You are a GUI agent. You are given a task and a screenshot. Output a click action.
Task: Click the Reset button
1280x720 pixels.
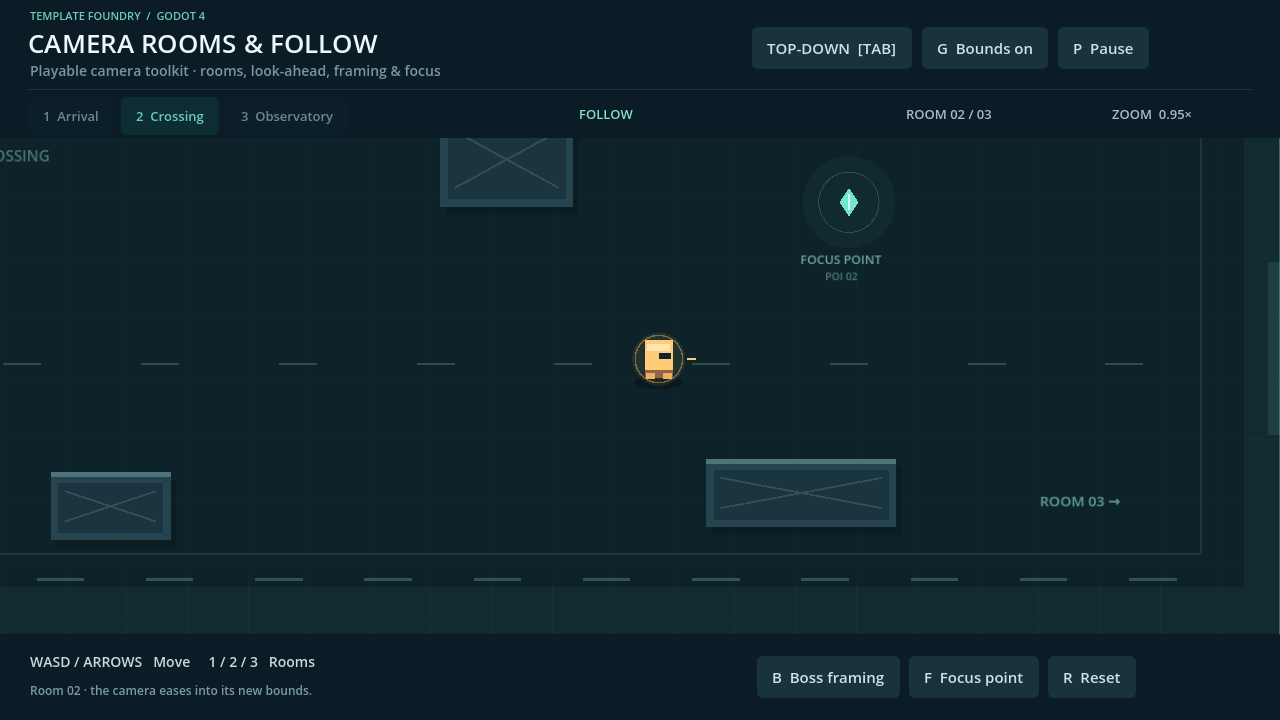(1092, 677)
